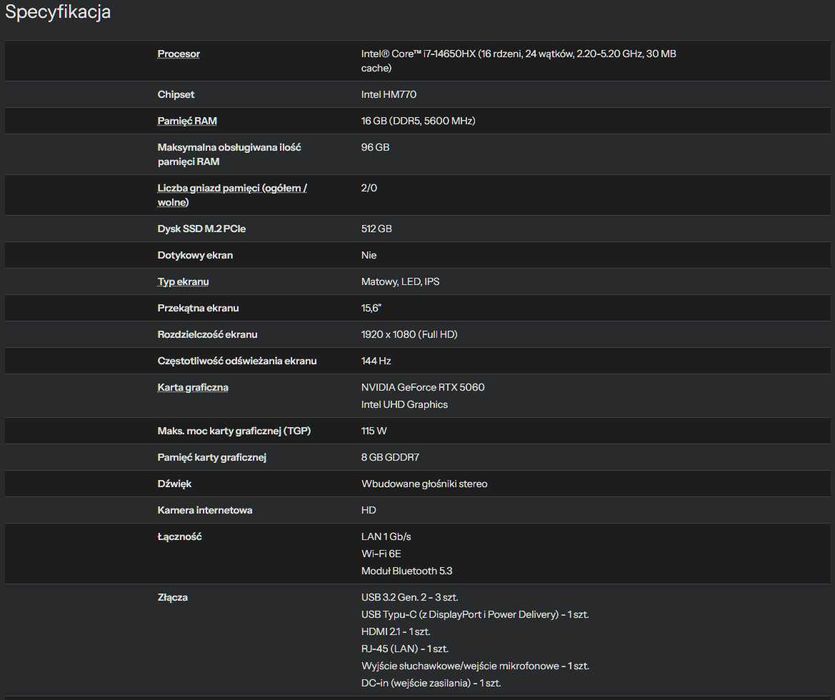This screenshot has height=700, width=835.
Task: Click the Przekątna ekranu label
Action: (x=198, y=308)
